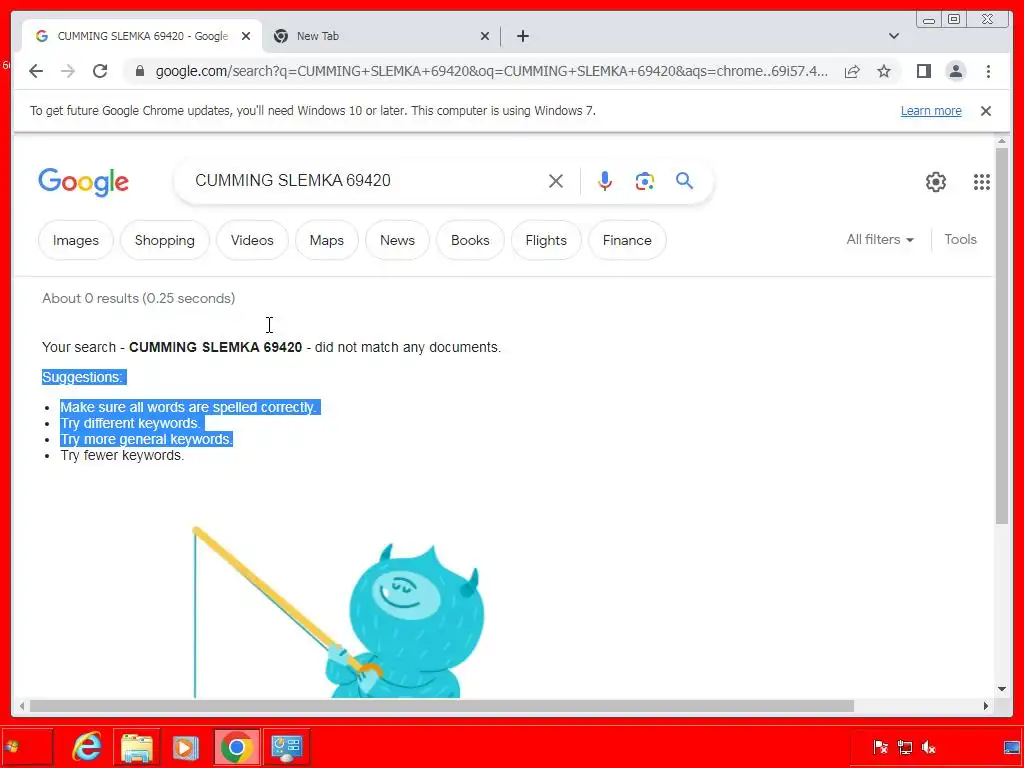Submit search with the magnifier icon

[x=684, y=180]
